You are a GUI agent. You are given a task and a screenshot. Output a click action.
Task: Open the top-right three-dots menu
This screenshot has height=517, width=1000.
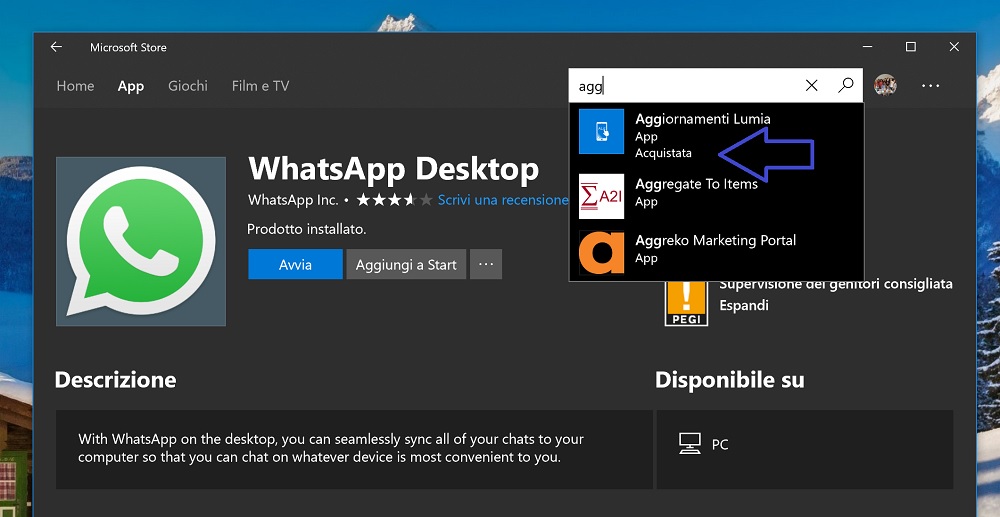pos(930,86)
